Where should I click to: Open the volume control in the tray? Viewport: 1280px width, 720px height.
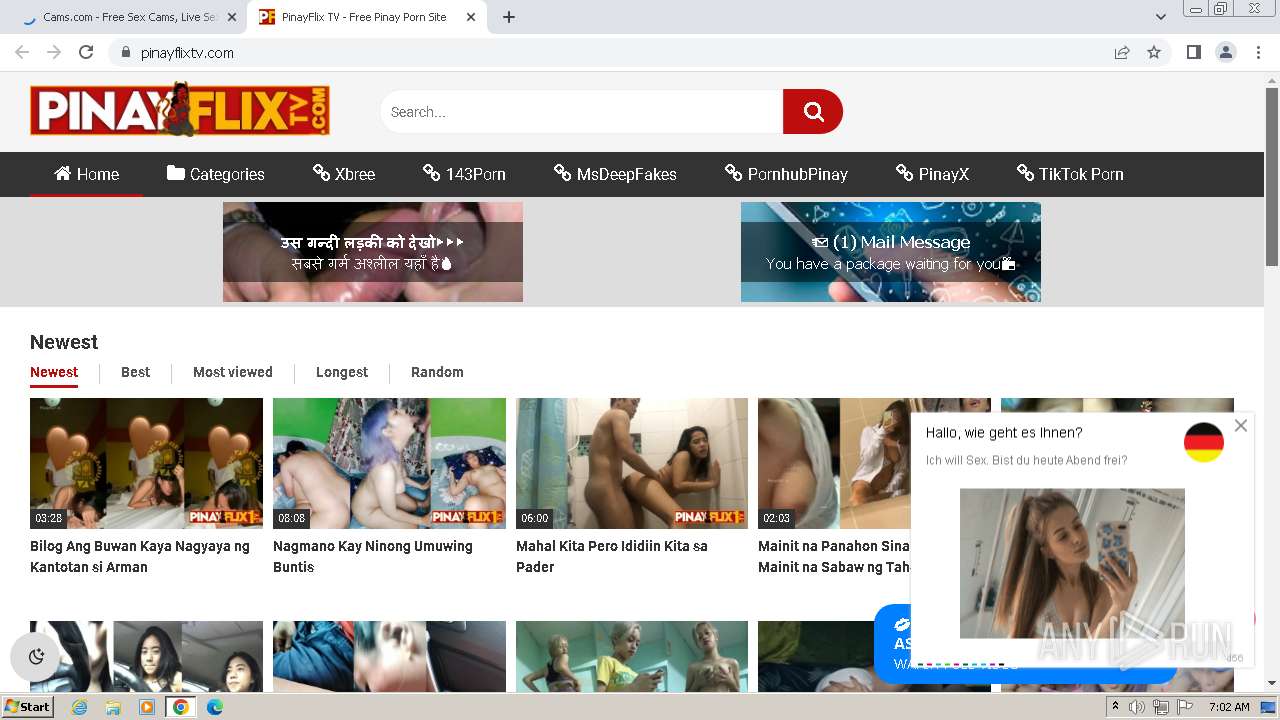pyautogui.click(x=1137, y=707)
